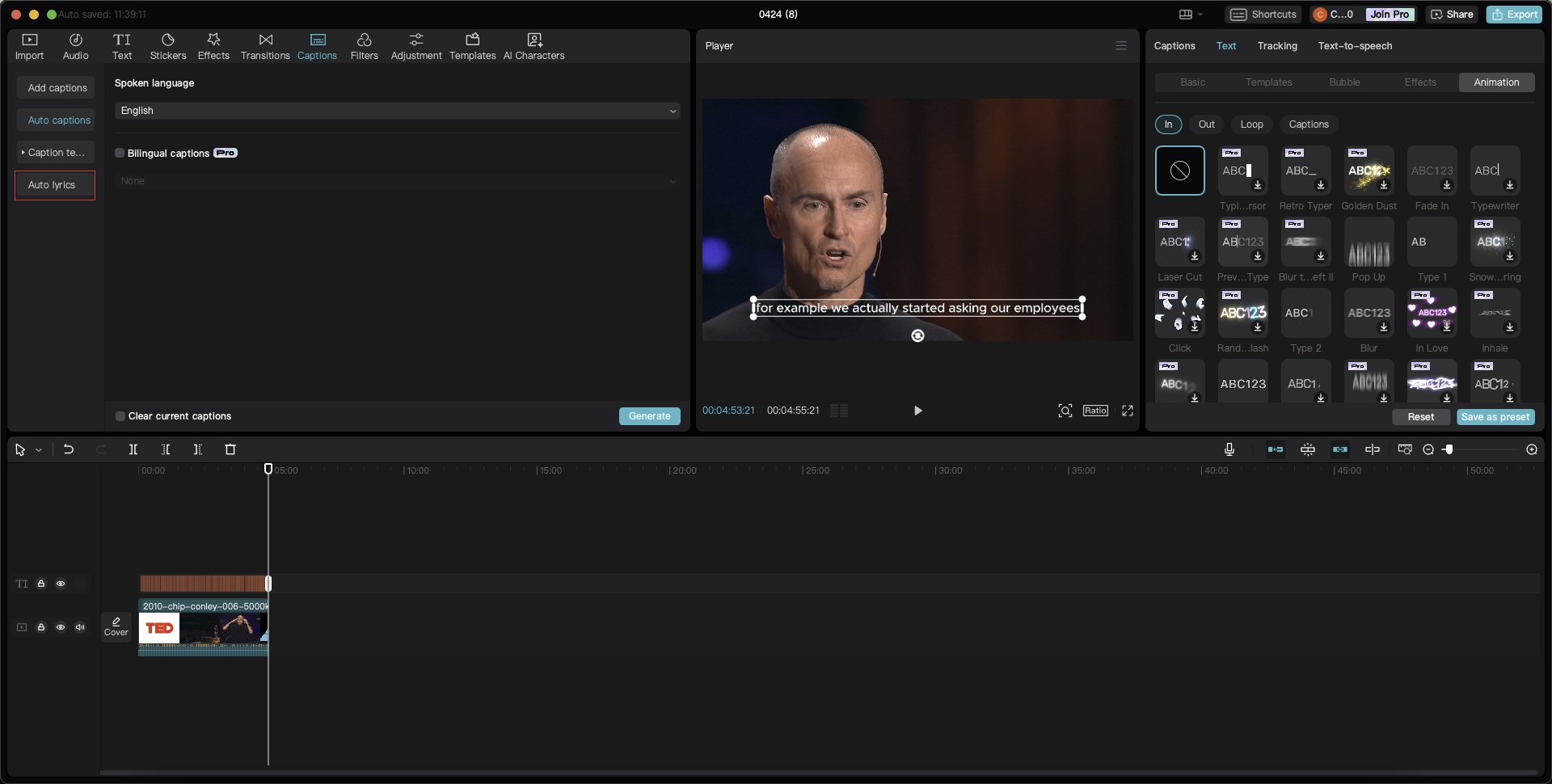Open the Templates panel in top toolbar
1552x784 pixels.
pos(472,47)
